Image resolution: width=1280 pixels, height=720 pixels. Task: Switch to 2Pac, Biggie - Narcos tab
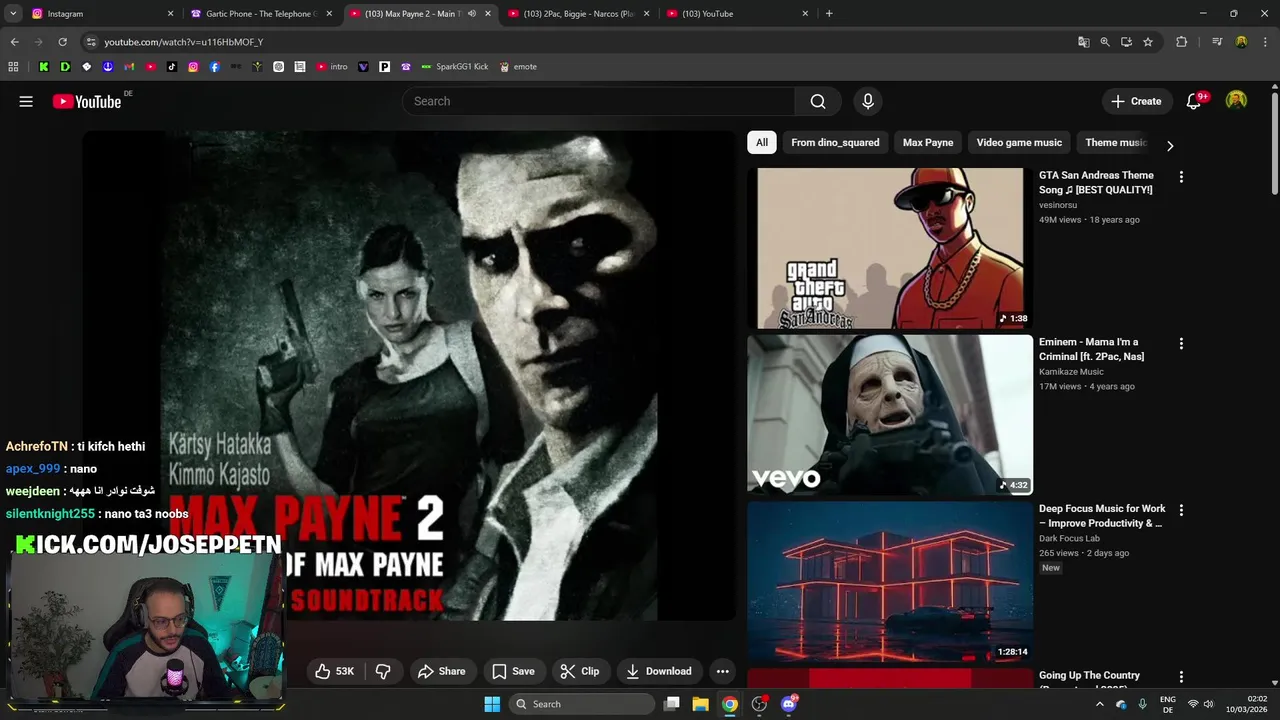(578, 14)
